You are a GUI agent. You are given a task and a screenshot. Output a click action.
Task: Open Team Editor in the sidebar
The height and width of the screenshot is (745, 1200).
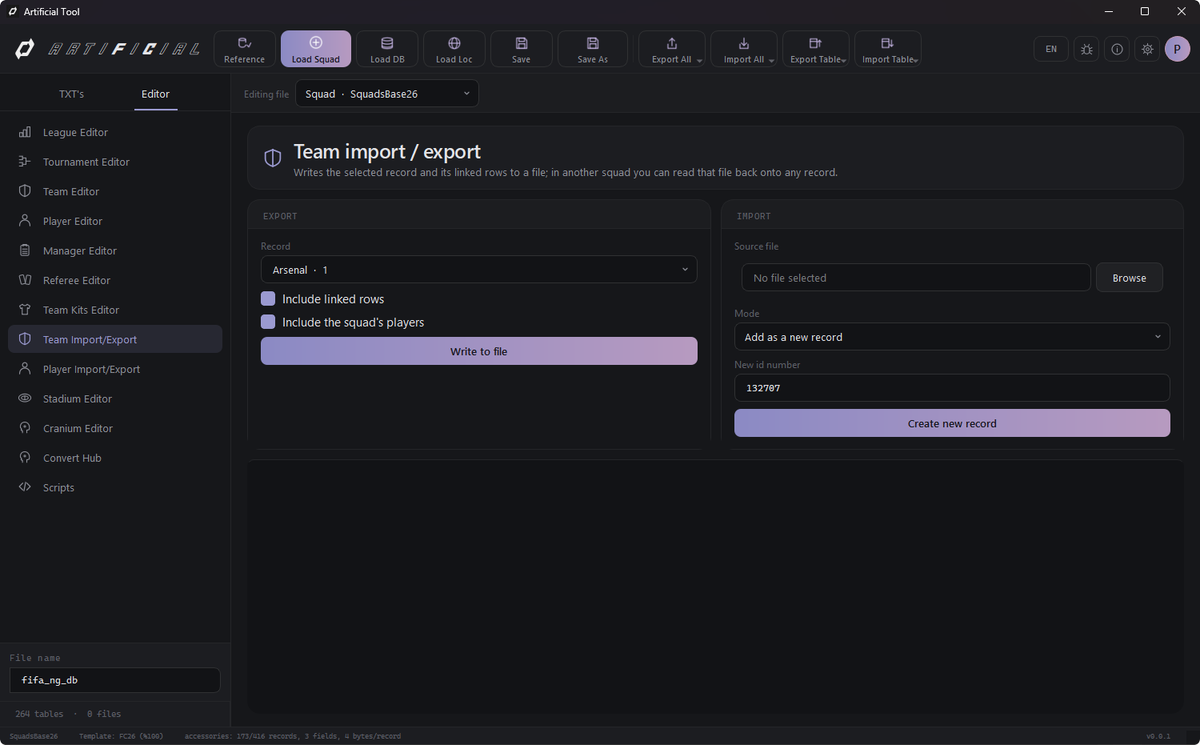tap(115, 191)
